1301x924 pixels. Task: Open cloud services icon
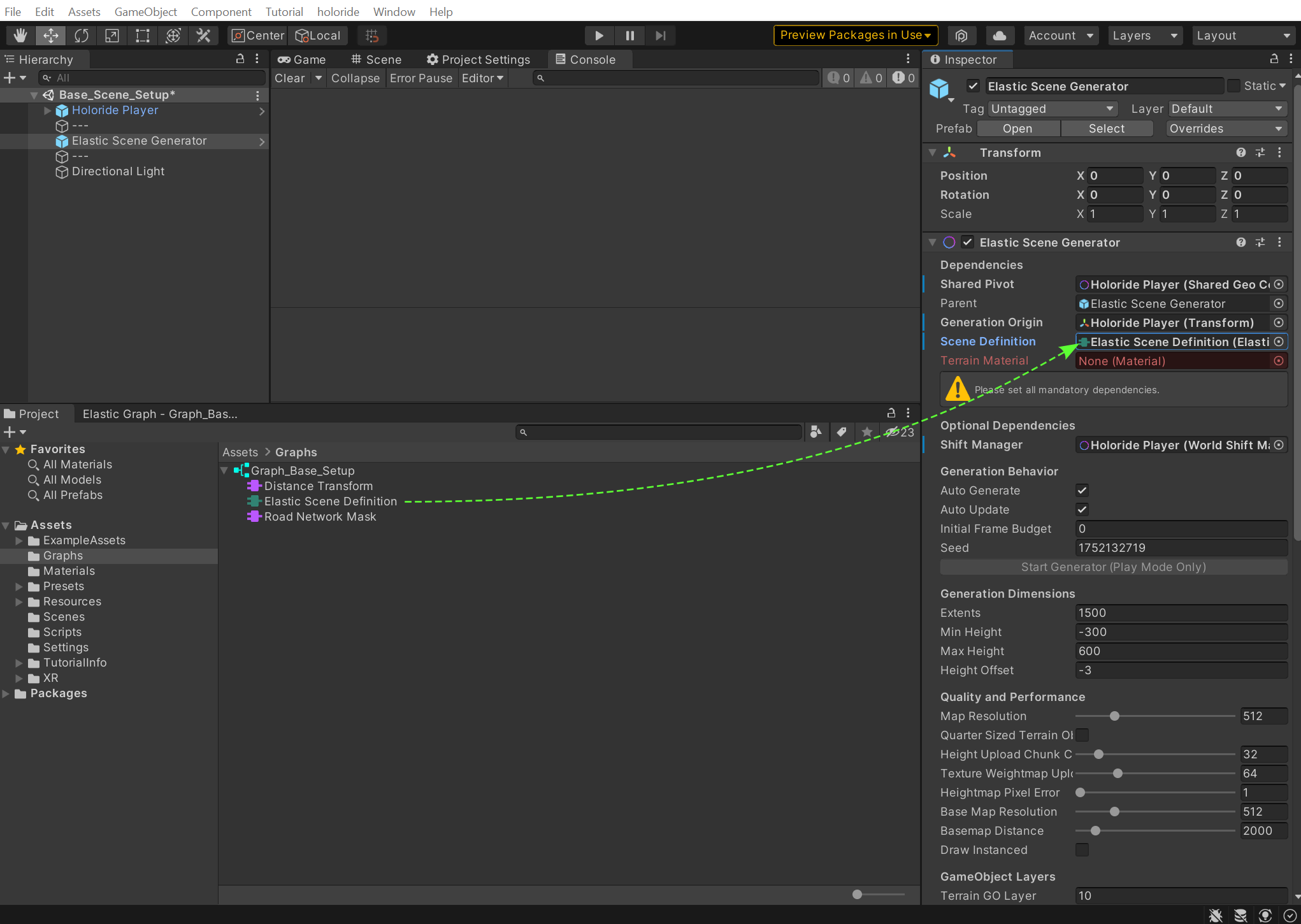(1000, 36)
